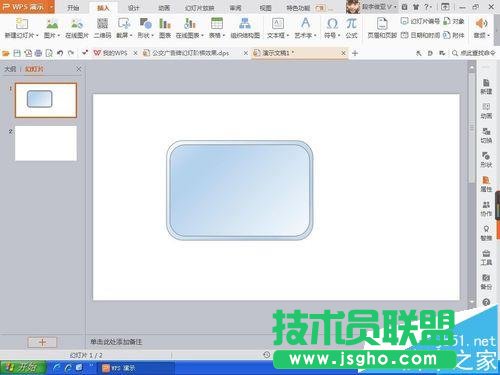The image size is (500, 375).
Task: Open the user account dropdown arrow
Action: click(x=395, y=7)
